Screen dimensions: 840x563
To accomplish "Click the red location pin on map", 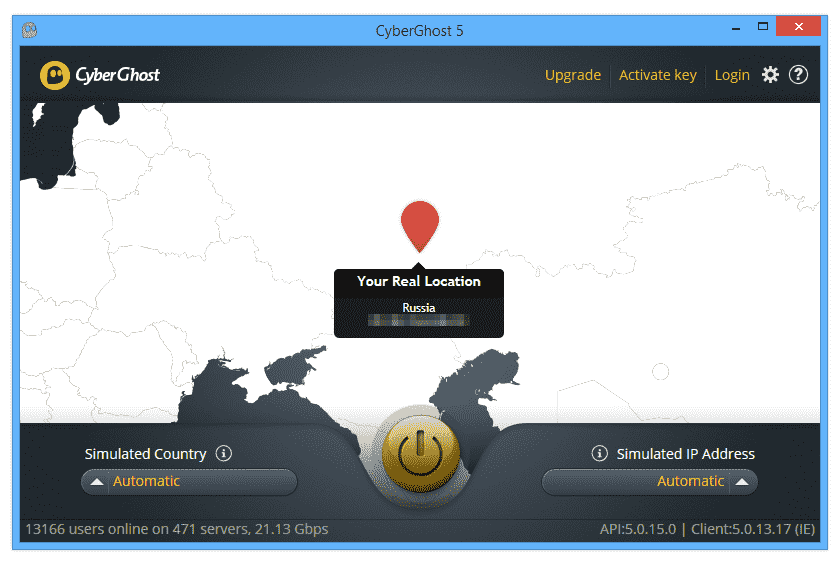I will (420, 223).
